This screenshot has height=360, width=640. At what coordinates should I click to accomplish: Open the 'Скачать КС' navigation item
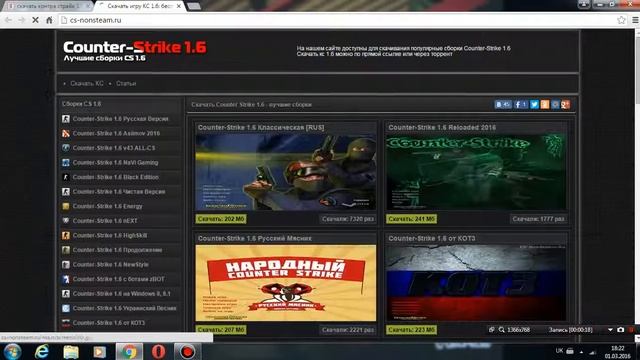(x=87, y=83)
